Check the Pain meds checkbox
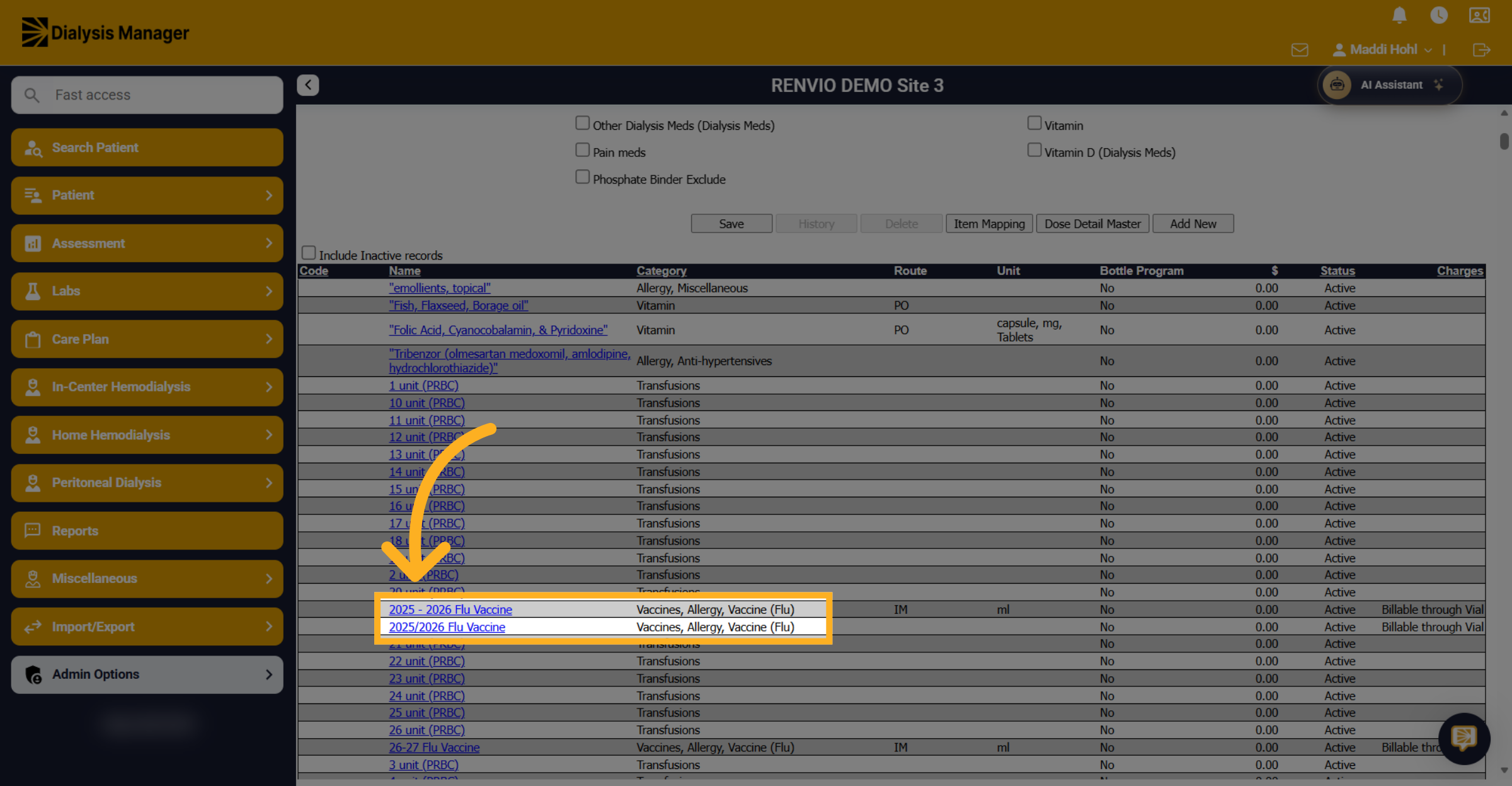1512x786 pixels. (x=582, y=150)
